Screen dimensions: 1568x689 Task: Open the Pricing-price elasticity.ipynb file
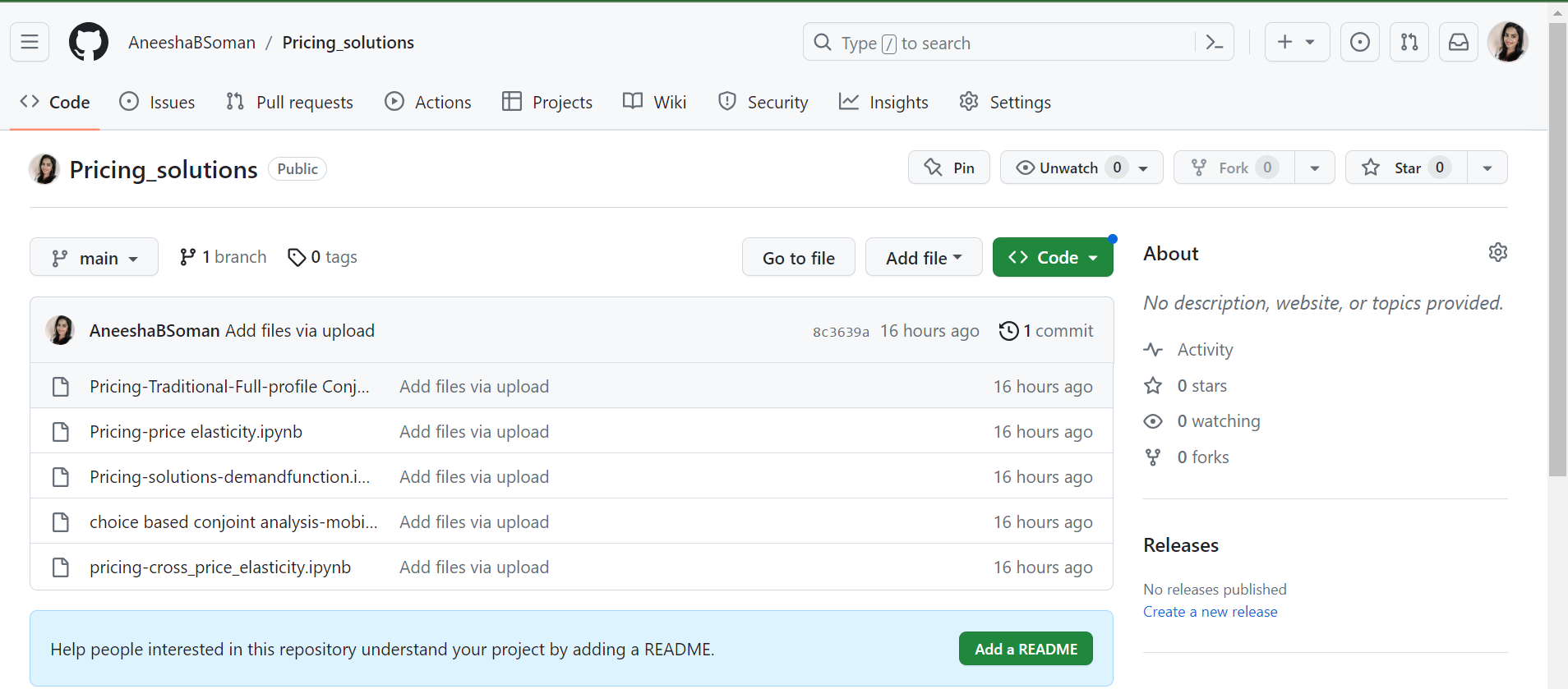pos(196,432)
